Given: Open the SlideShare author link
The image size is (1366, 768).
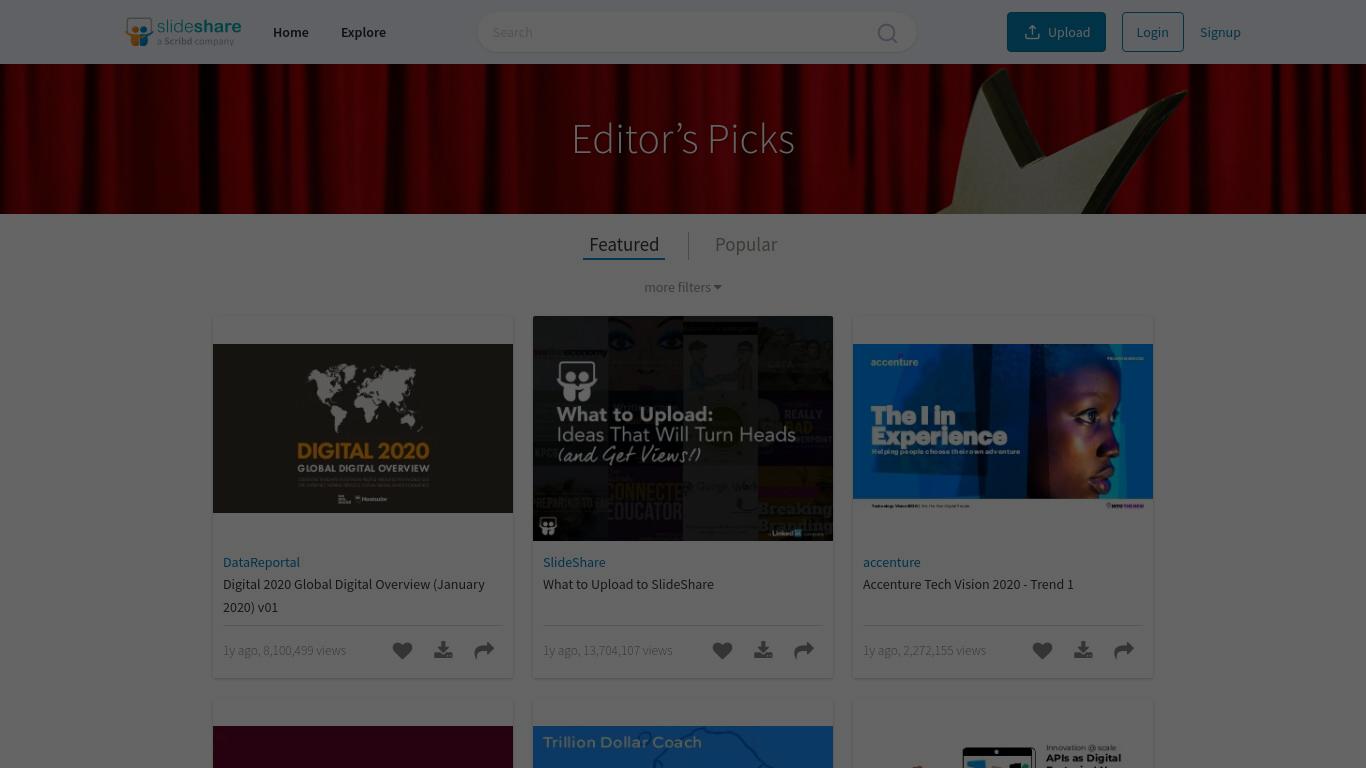Looking at the screenshot, I should click(574, 562).
